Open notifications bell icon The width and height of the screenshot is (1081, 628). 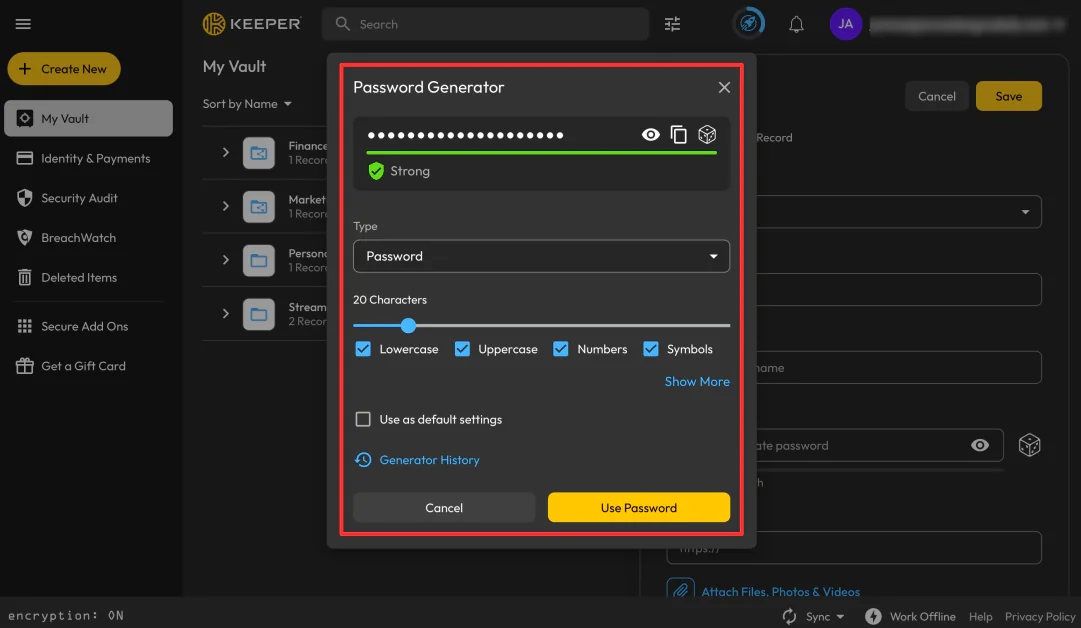coord(796,25)
